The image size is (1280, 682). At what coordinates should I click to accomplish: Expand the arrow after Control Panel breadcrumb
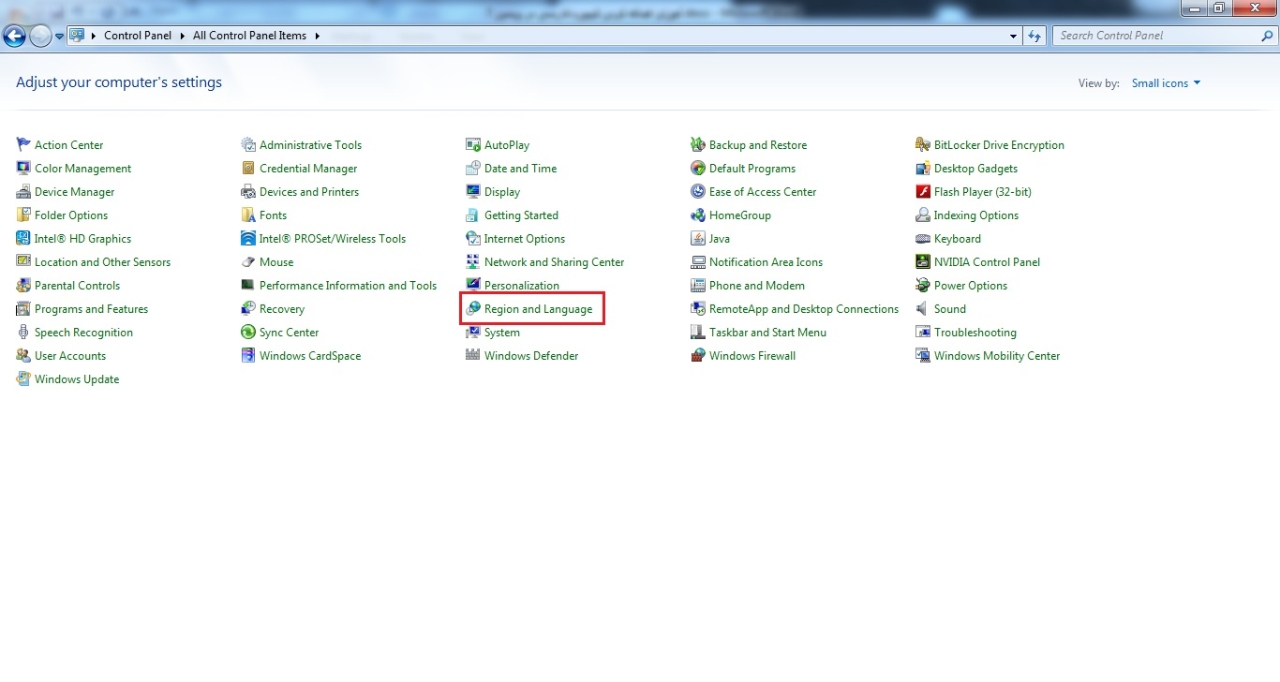tap(182, 36)
